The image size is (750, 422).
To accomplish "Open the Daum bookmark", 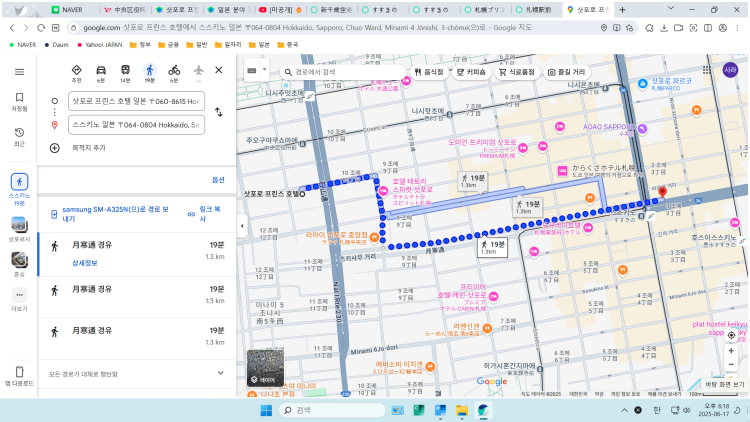I will click(x=56, y=44).
